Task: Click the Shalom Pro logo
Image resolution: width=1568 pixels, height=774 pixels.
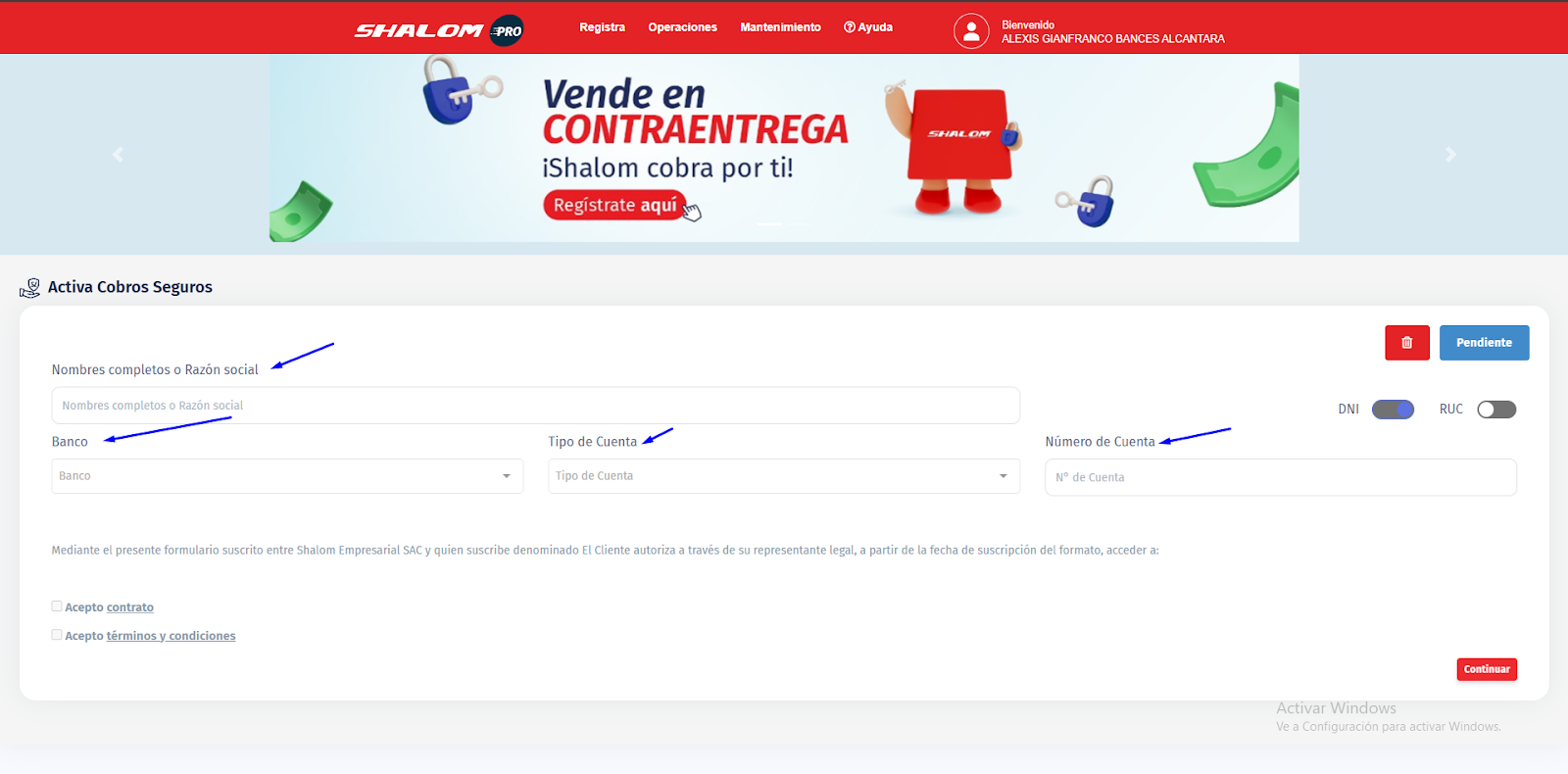Action: 438,30
